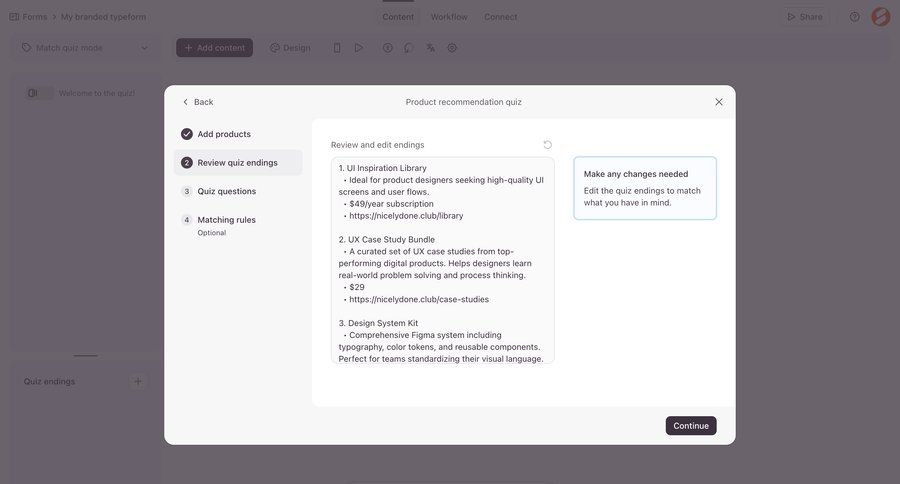The image size is (900, 484).
Task: Open the Matching rules step
Action: click(238, 225)
